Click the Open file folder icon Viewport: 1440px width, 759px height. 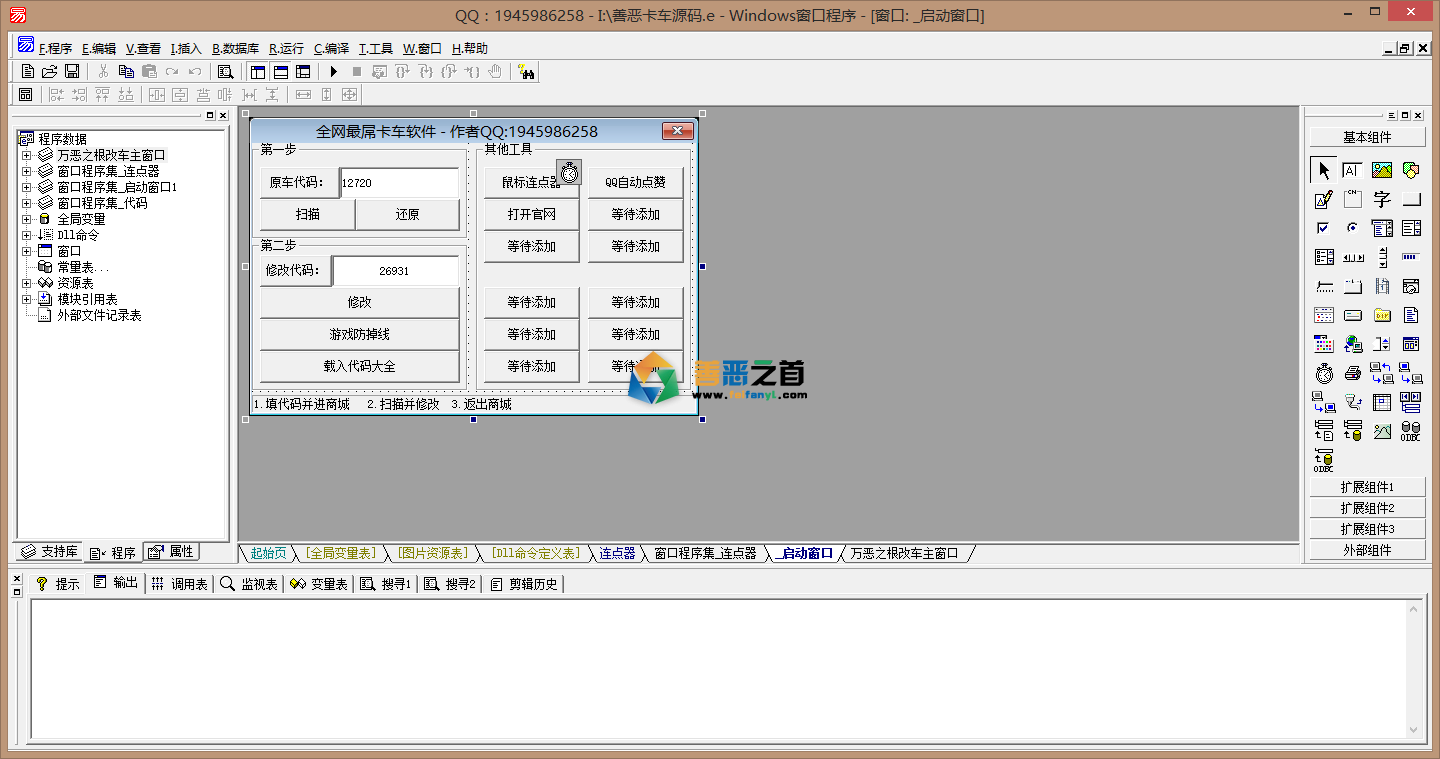(49, 71)
